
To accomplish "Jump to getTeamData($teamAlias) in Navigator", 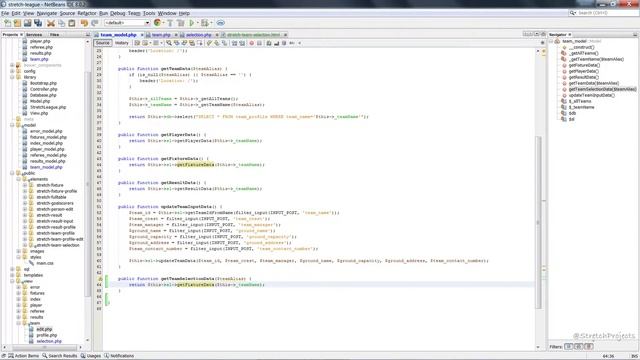I will (593, 83).
